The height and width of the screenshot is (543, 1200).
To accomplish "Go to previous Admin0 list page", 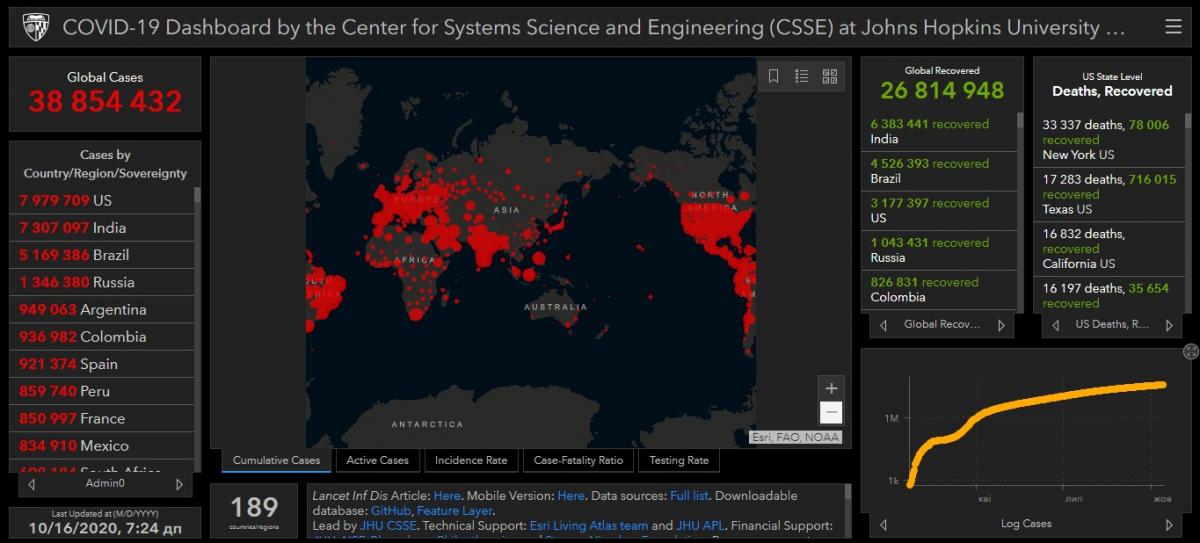I will [32, 484].
